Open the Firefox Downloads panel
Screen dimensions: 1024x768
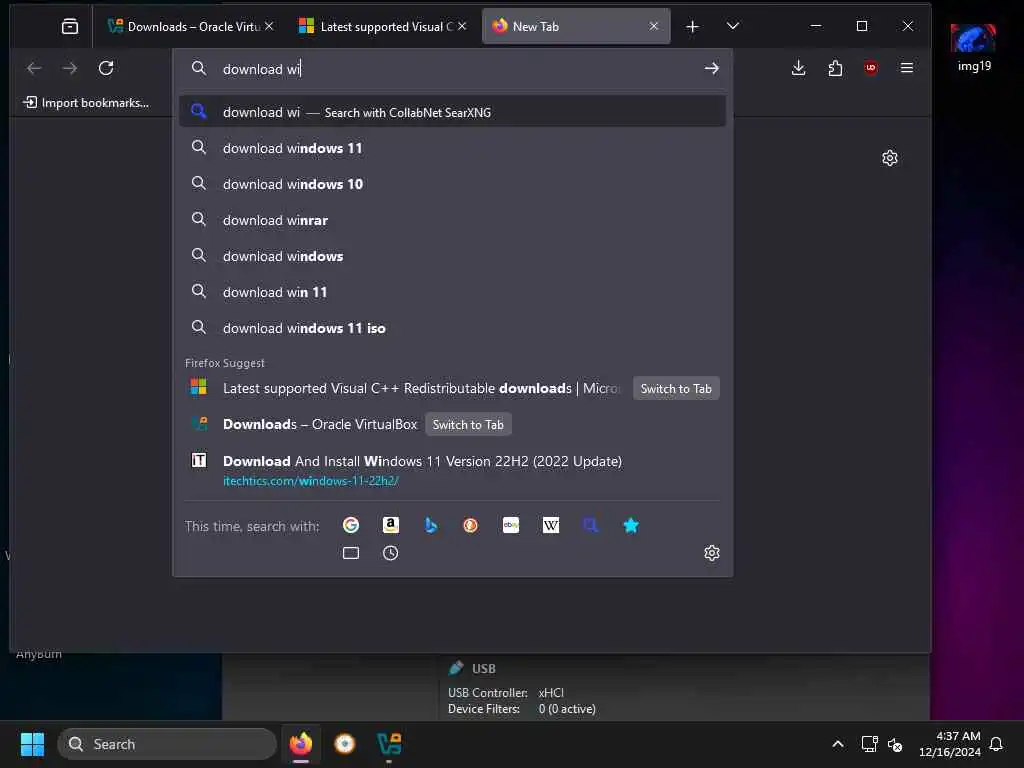tap(798, 68)
